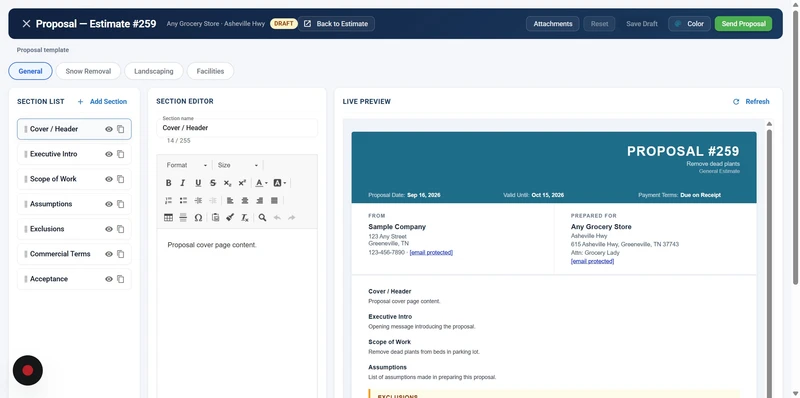Select Scope of Work in section list
This screenshot has height=398, width=800.
pos(74,179)
